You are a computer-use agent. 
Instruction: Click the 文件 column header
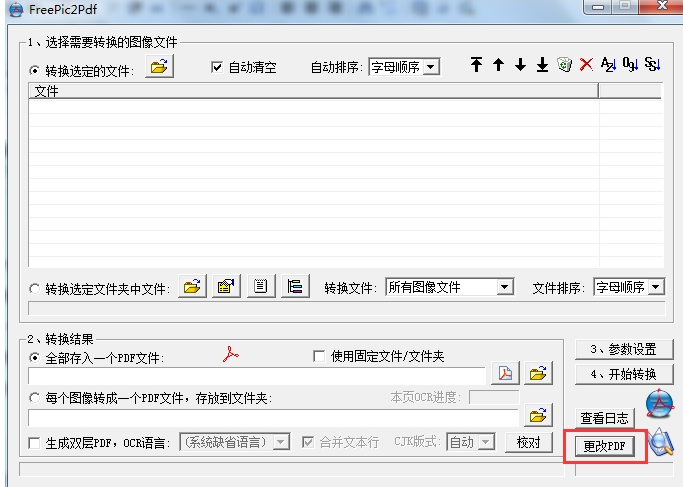[x=314, y=91]
